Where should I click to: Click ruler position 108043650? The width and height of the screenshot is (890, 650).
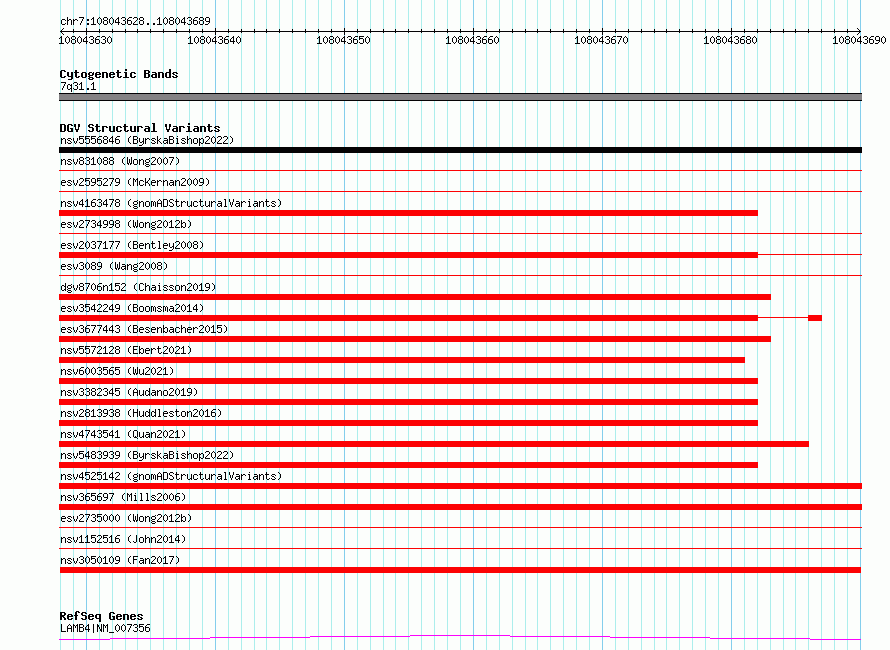tap(343, 40)
